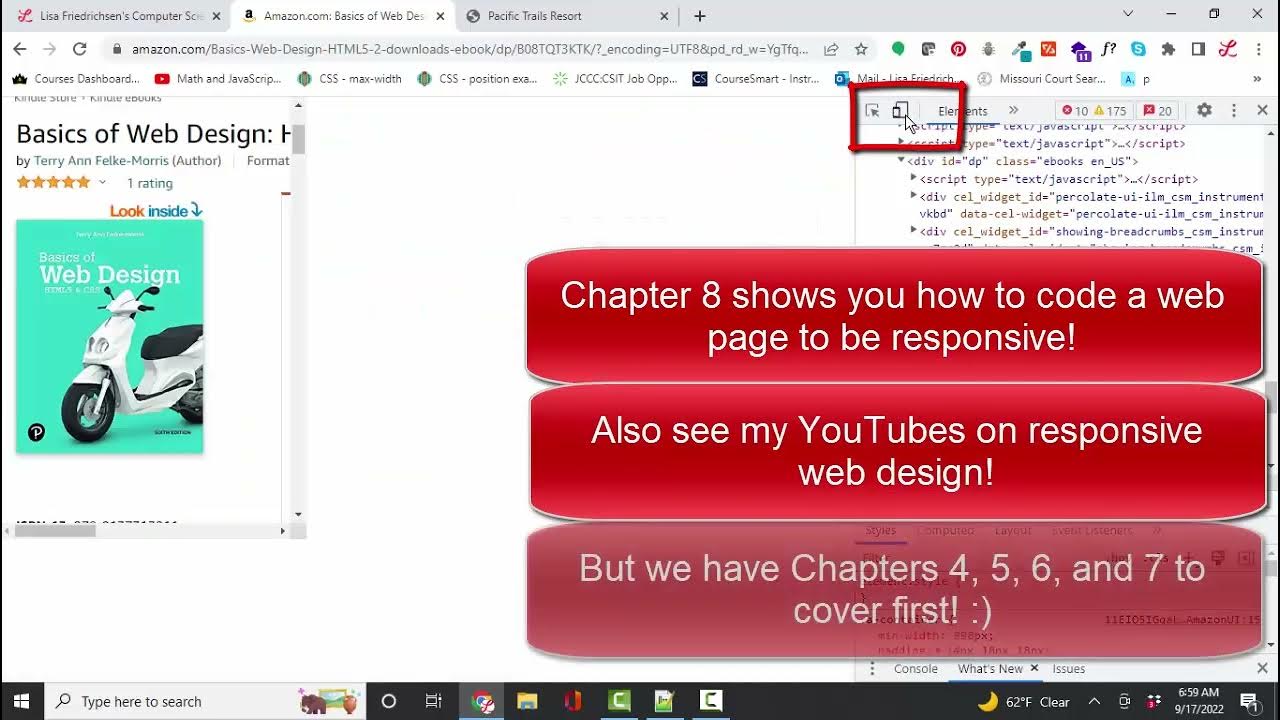Open Courses Dashboard bookmark

(76, 79)
